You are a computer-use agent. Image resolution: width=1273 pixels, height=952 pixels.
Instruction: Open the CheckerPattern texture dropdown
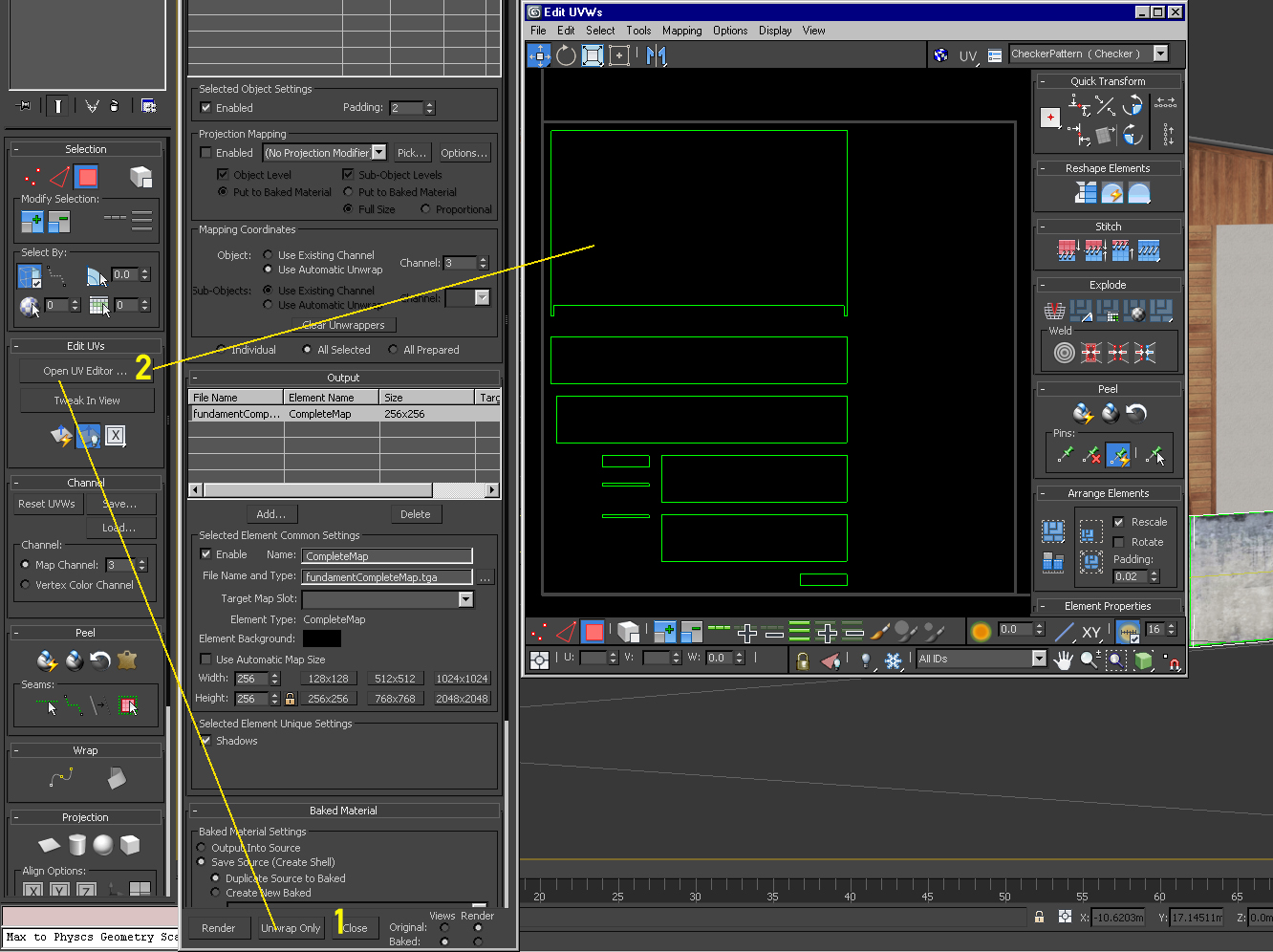[1160, 54]
